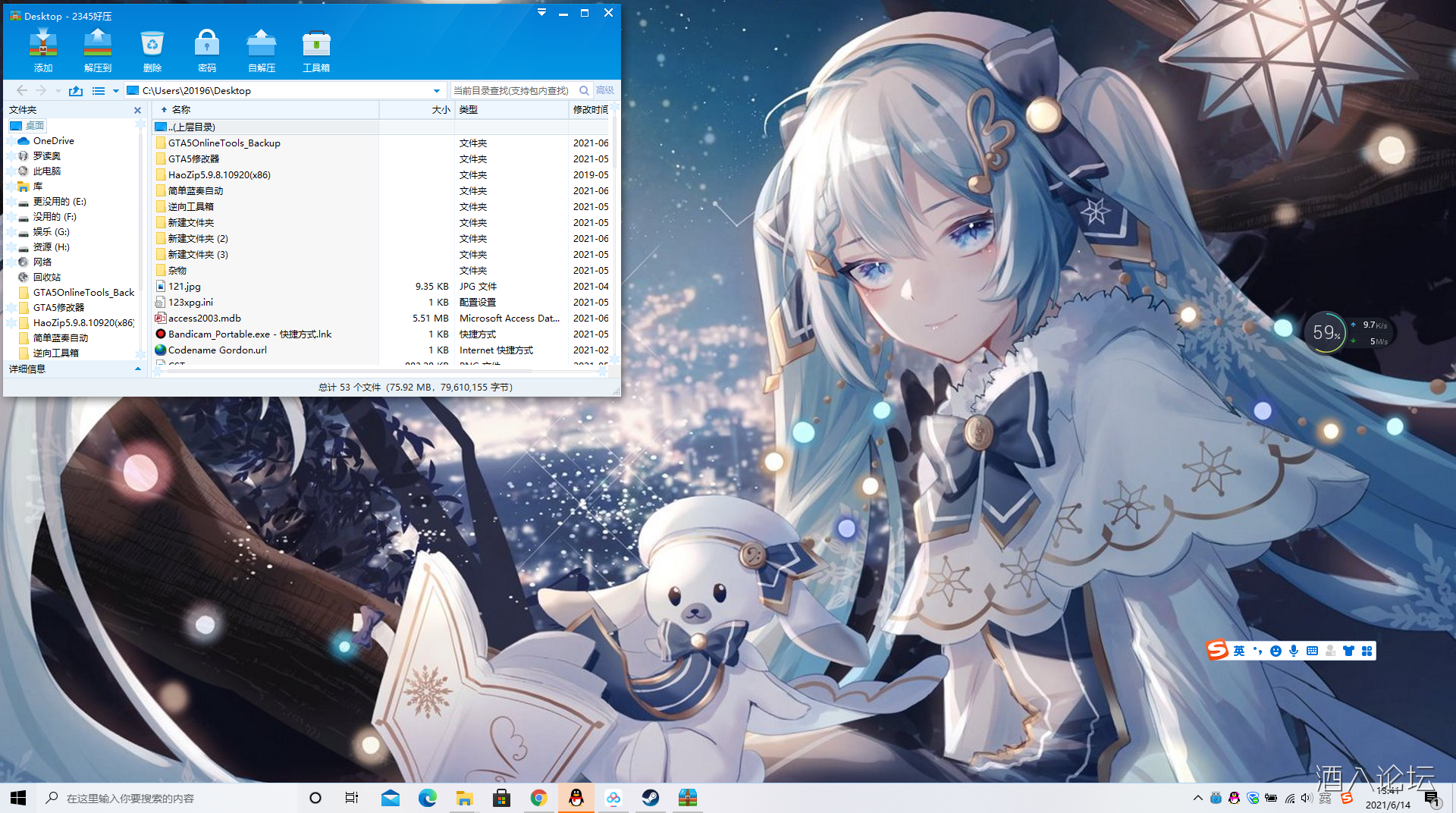
Task: Close the 文件夹 folder tree pane
Action: pos(137,111)
